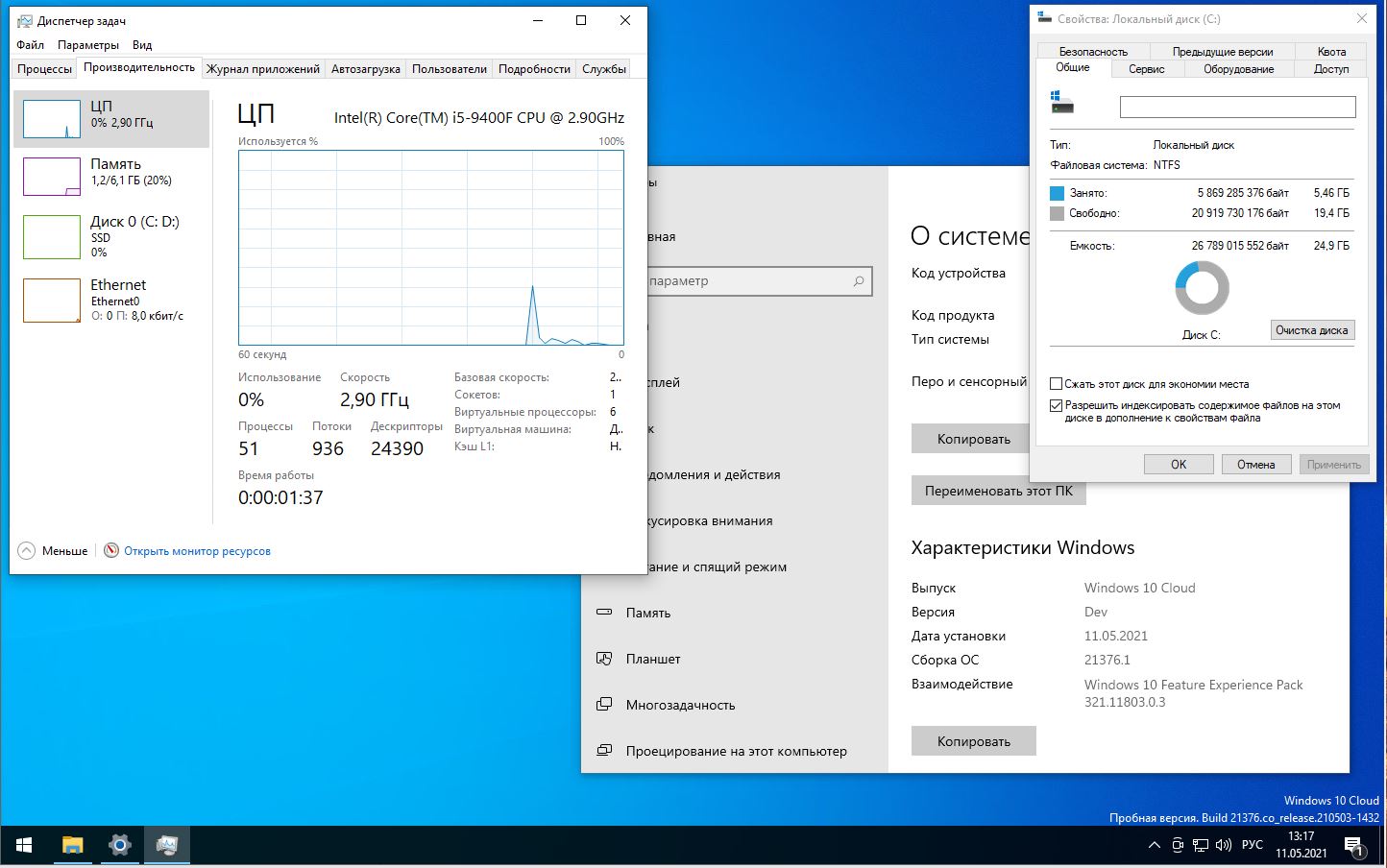This screenshot has height=868, width=1387.
Task: Select the Ethernet performance item
Action: point(111,300)
